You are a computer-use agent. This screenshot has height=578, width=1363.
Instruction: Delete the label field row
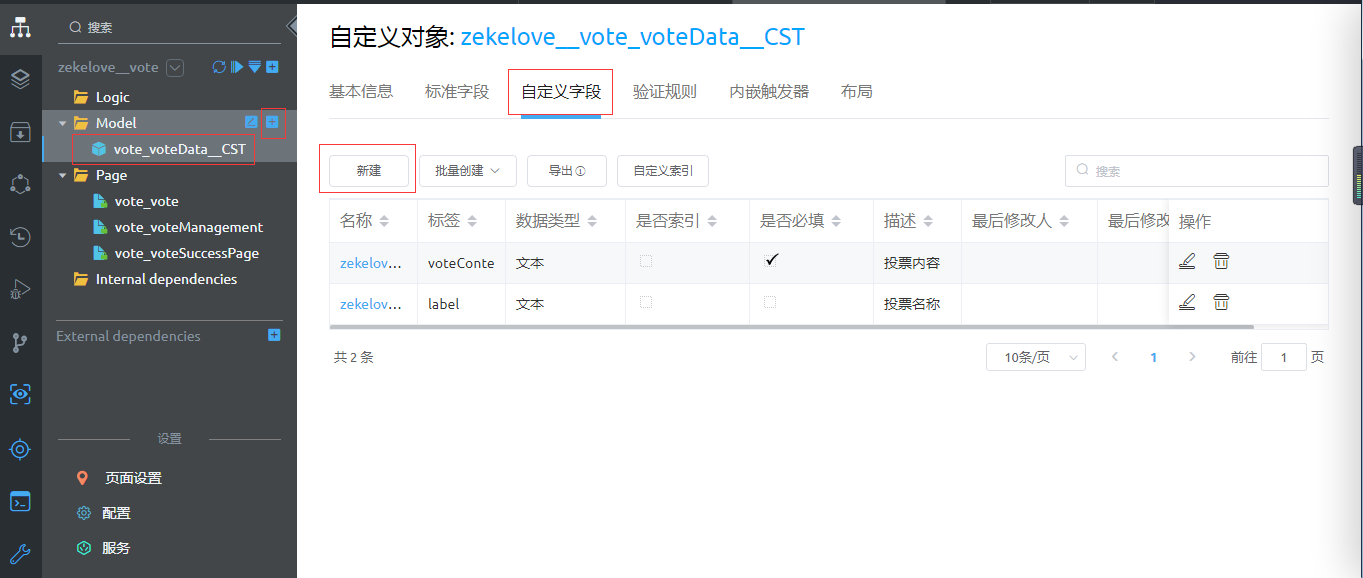coord(1221,302)
